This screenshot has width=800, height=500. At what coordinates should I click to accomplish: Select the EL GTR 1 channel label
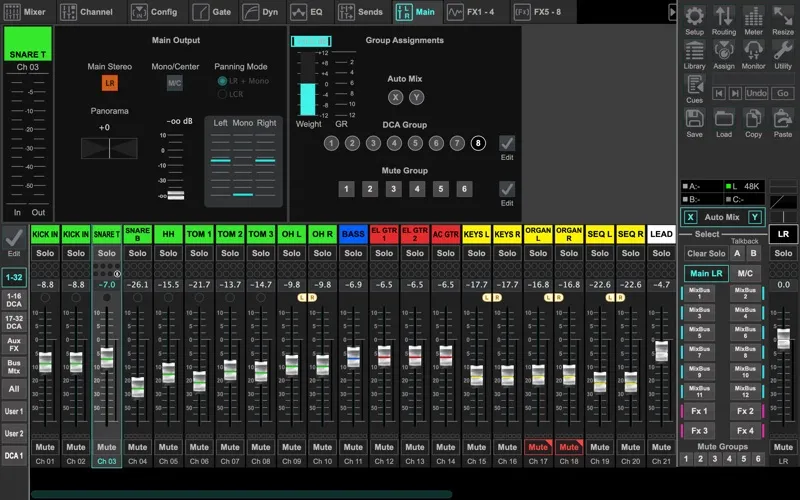tap(384, 234)
